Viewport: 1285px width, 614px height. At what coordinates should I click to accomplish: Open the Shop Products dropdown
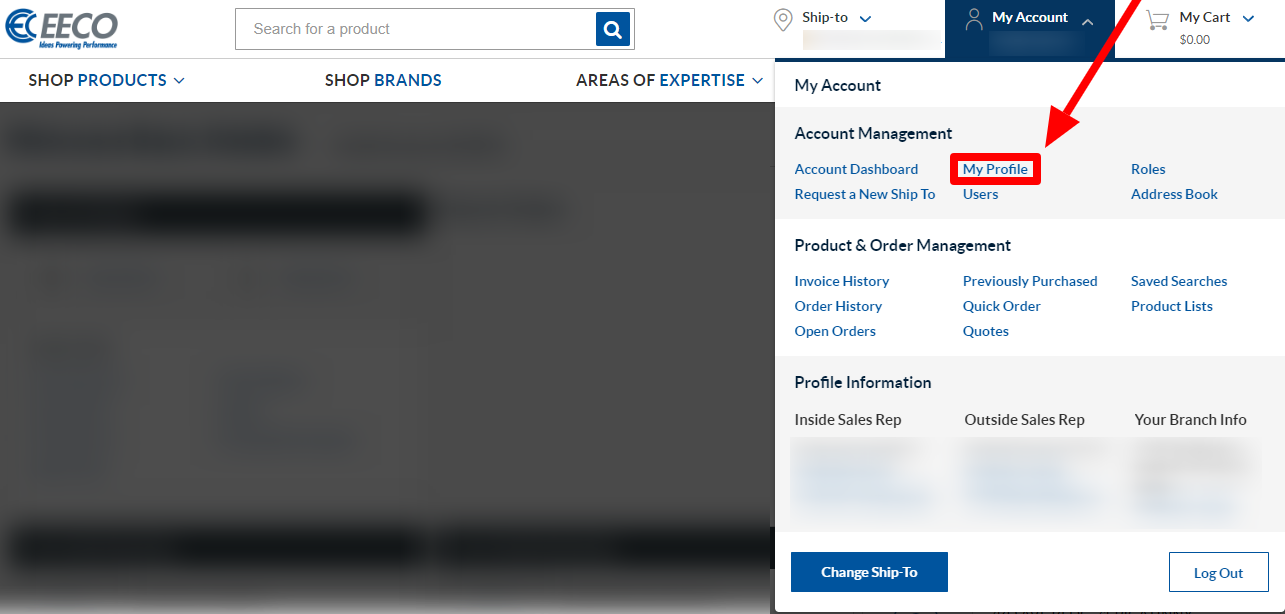coord(106,80)
